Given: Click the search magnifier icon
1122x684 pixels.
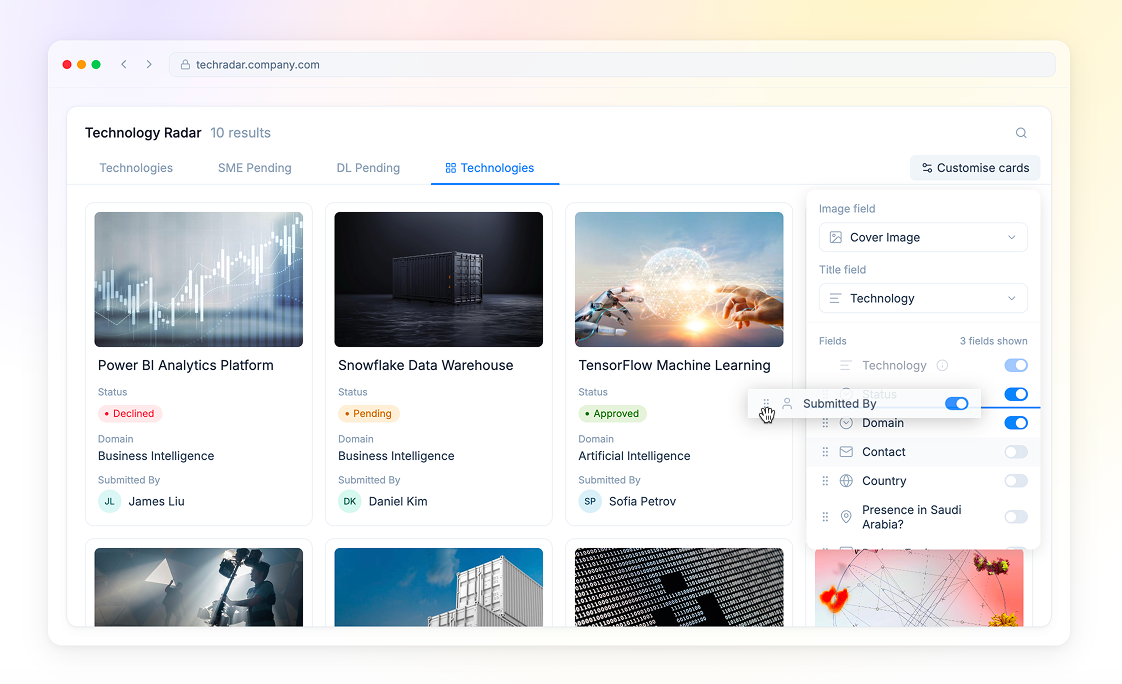Looking at the screenshot, I should 1021,133.
